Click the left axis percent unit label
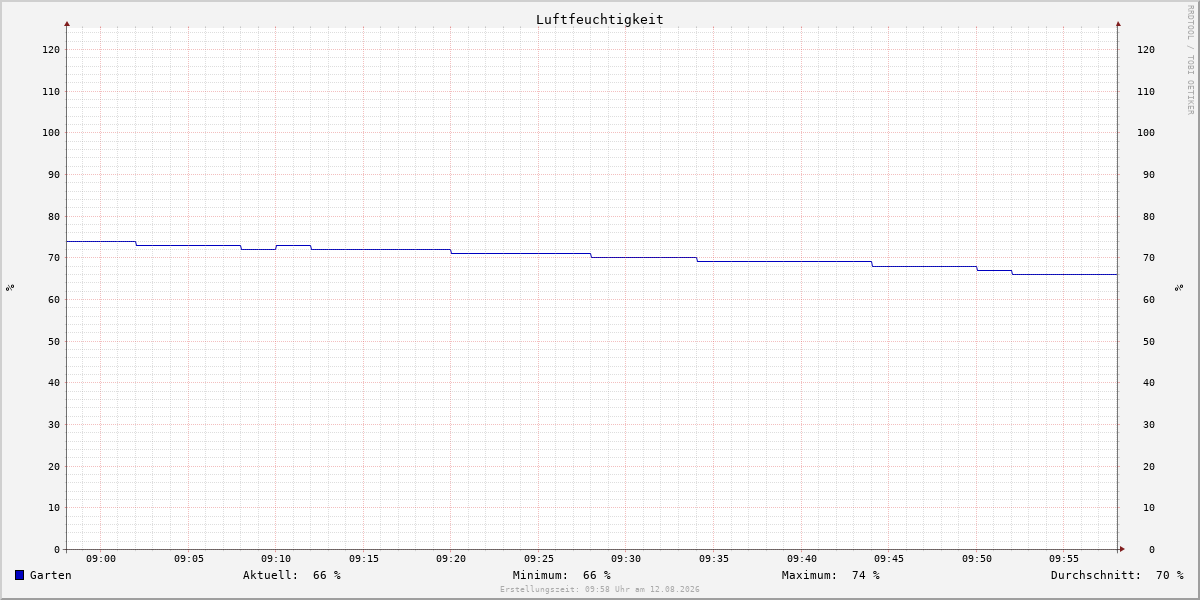The width and height of the screenshot is (1200, 600). (10, 287)
